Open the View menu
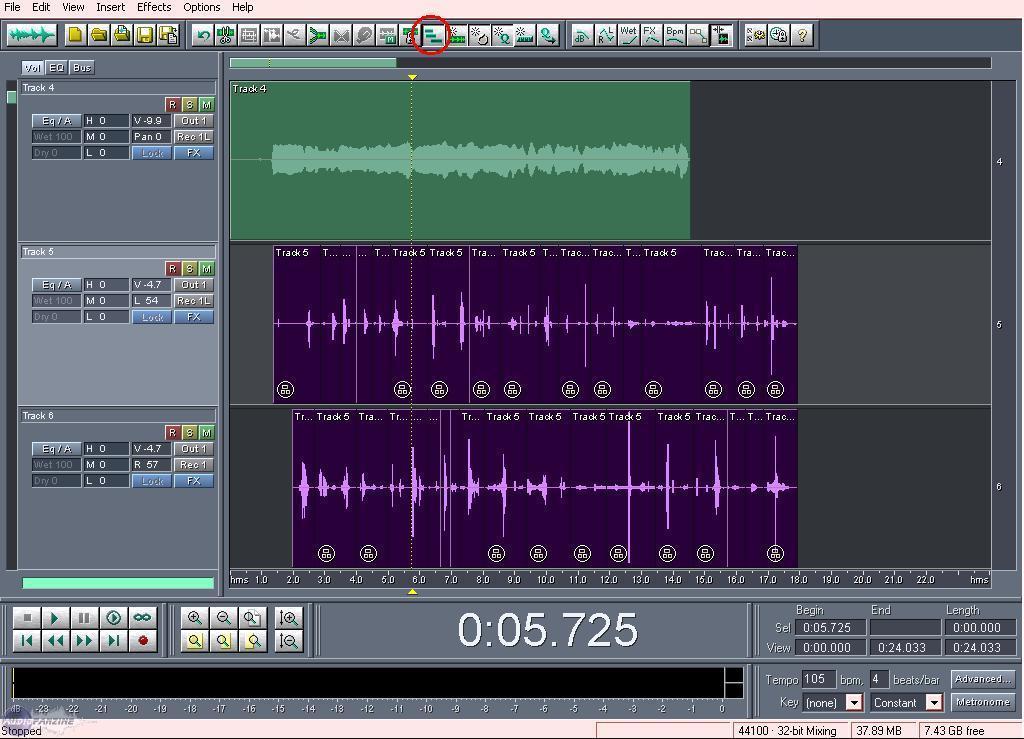1024x739 pixels. pos(73,7)
